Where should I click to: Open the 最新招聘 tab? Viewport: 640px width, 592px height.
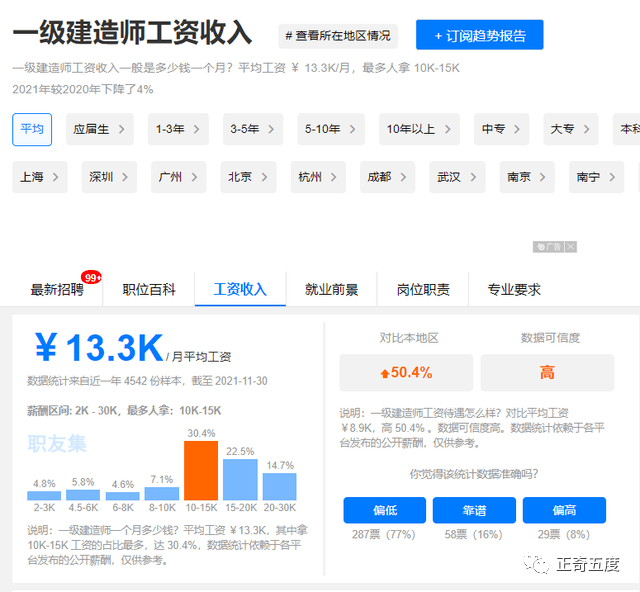point(57,289)
